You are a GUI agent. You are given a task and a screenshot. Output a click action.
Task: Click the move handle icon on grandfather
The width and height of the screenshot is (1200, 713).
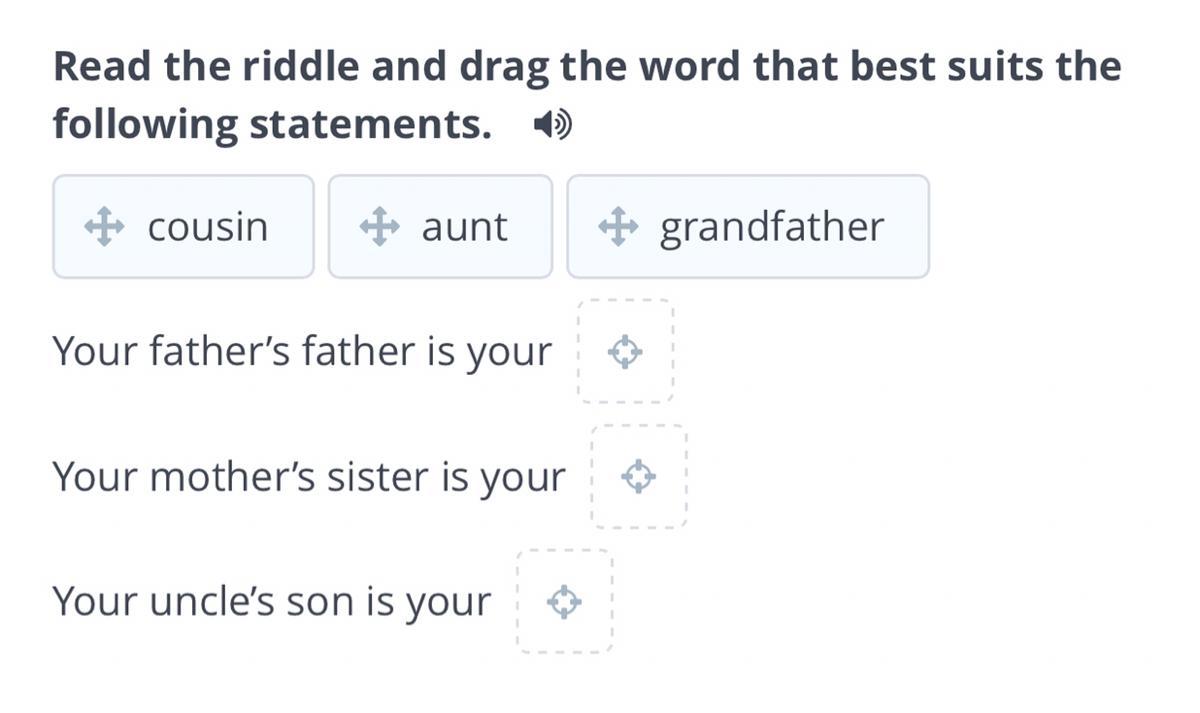[618, 227]
